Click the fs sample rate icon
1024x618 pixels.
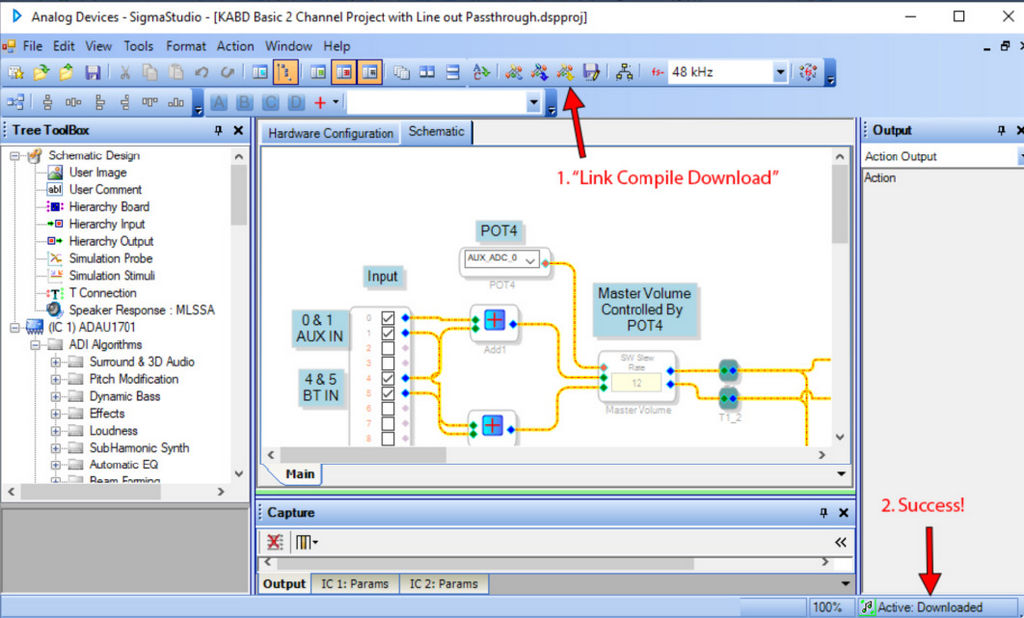tap(657, 72)
